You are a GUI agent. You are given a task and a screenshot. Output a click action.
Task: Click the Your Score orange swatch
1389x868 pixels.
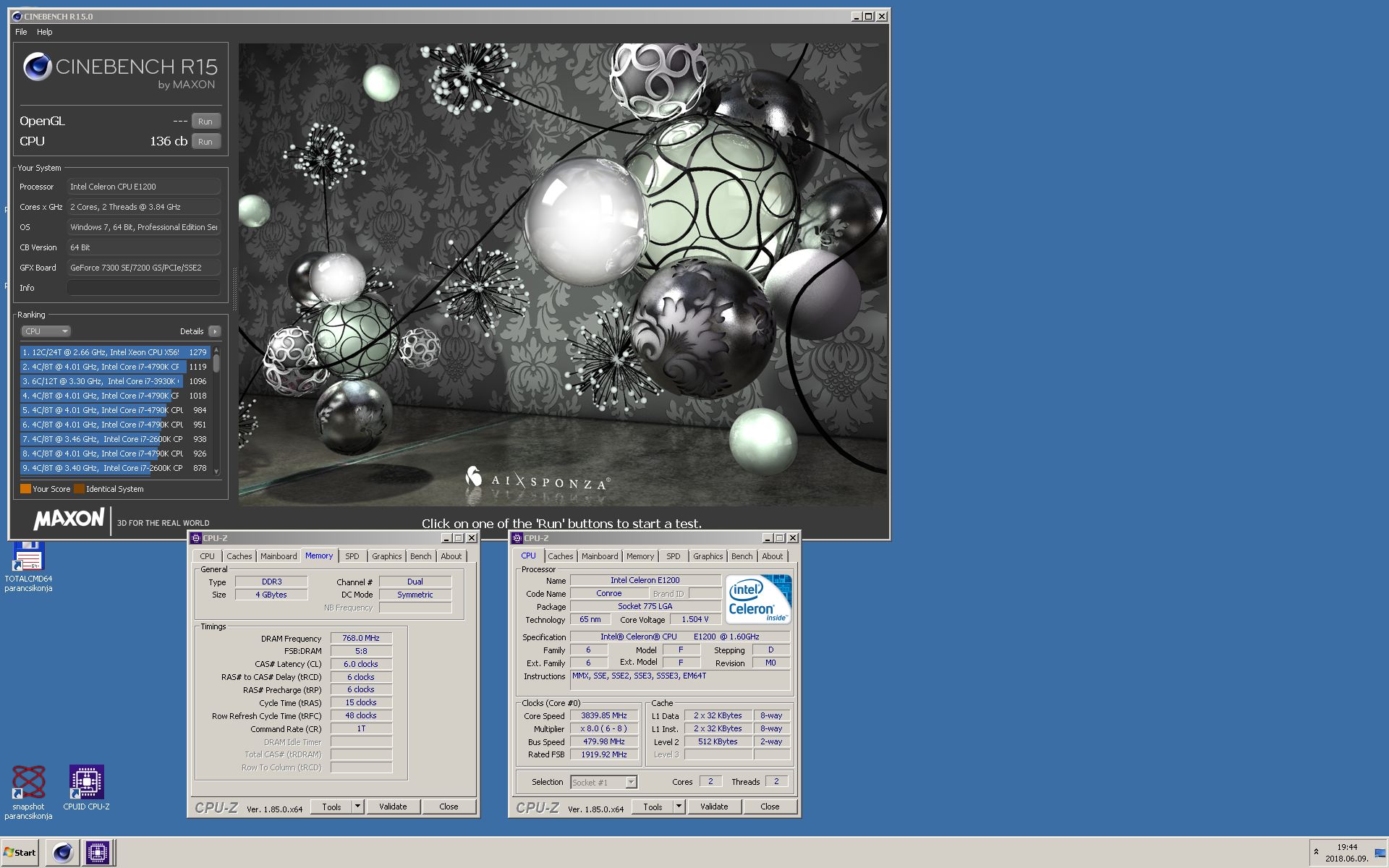(x=25, y=489)
